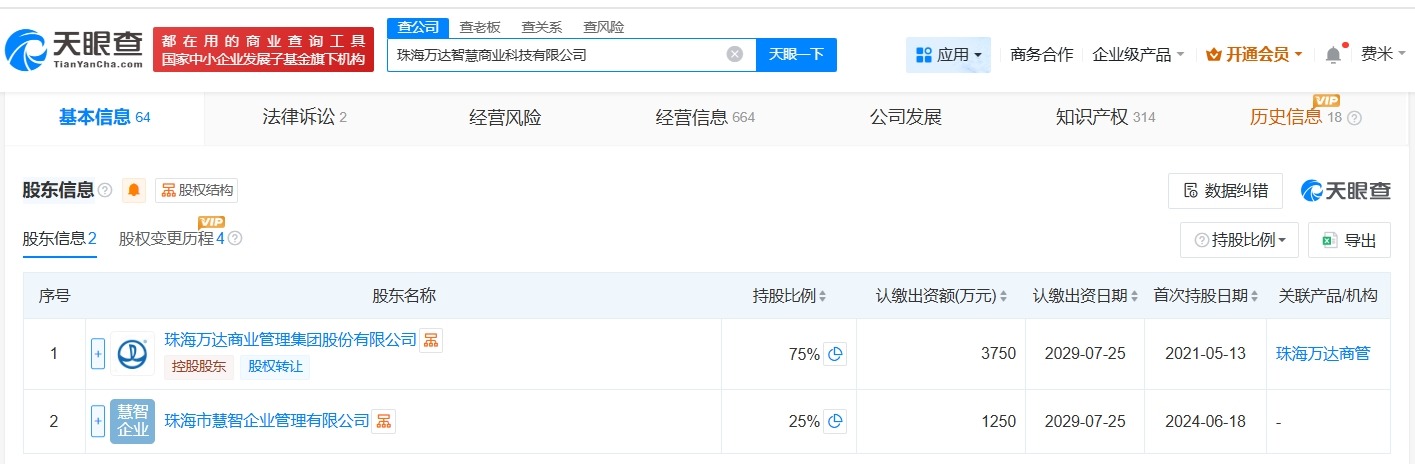Sort by 认缴出资日期 column arrows
This screenshot has width=1415, height=464.
(1135, 296)
